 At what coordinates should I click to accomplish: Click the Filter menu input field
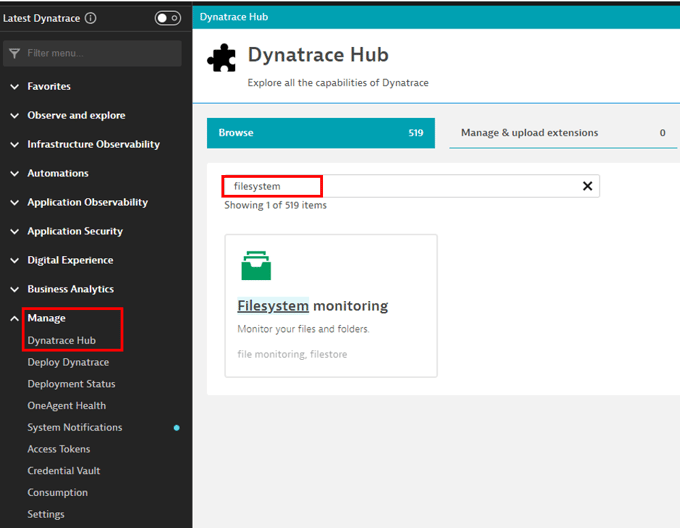(x=92, y=53)
